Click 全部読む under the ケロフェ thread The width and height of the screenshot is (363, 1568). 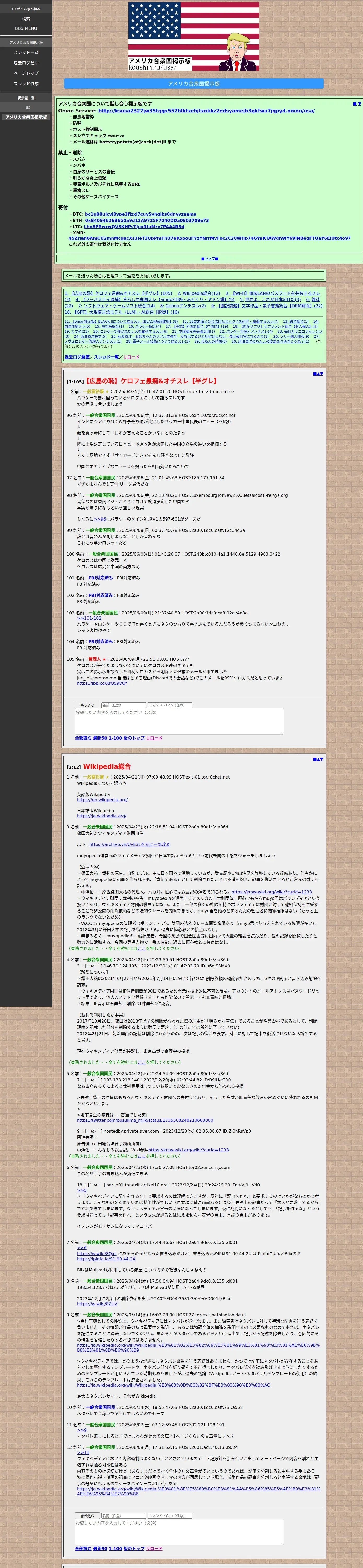[83, 738]
